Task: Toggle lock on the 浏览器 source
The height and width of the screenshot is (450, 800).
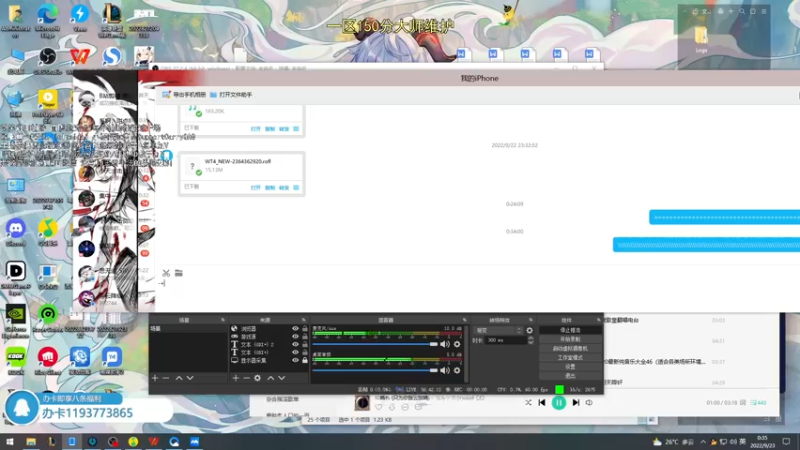Action: [305, 329]
